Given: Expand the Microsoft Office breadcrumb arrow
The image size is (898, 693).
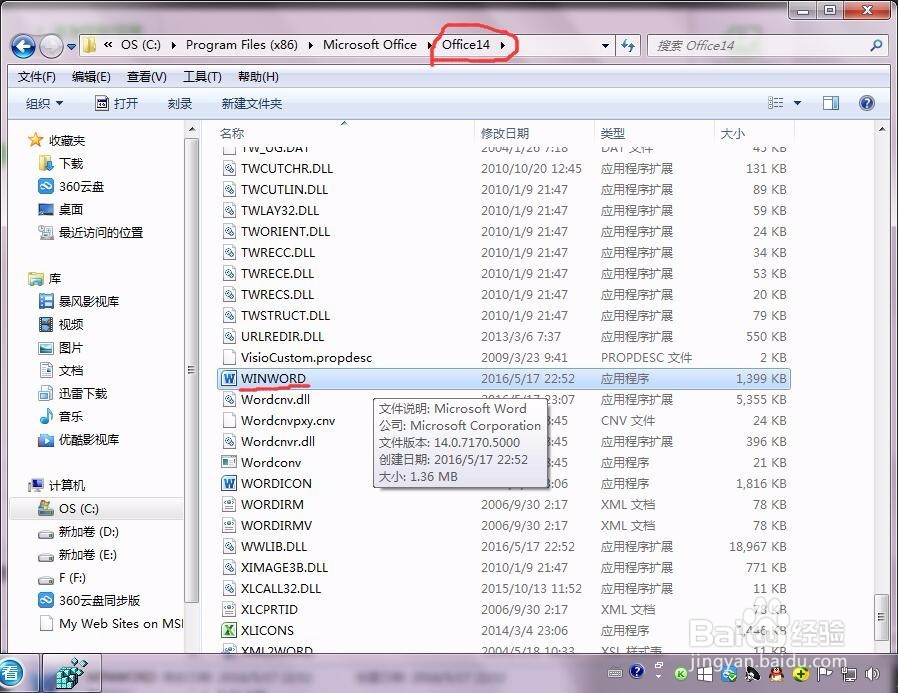Looking at the screenshot, I should [x=430, y=45].
